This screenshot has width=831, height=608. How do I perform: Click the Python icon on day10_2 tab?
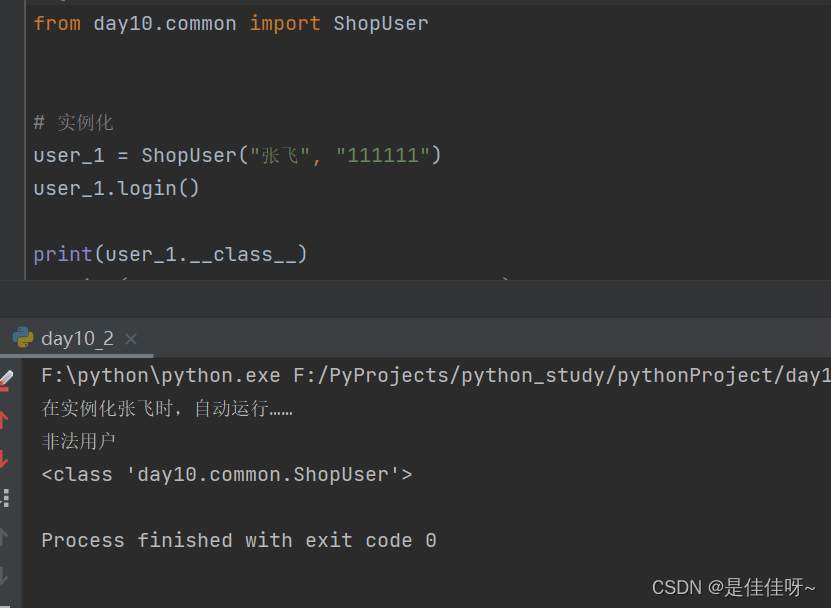click(x=23, y=338)
